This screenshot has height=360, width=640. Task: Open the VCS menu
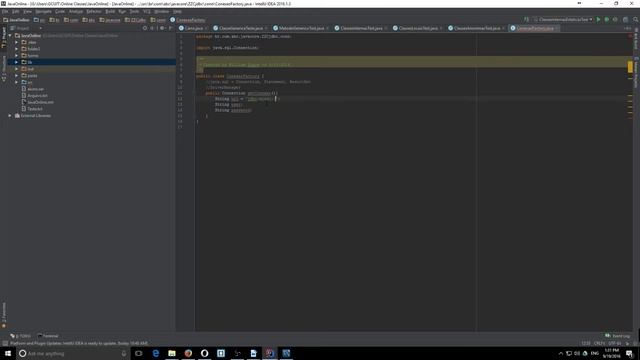pyautogui.click(x=147, y=11)
